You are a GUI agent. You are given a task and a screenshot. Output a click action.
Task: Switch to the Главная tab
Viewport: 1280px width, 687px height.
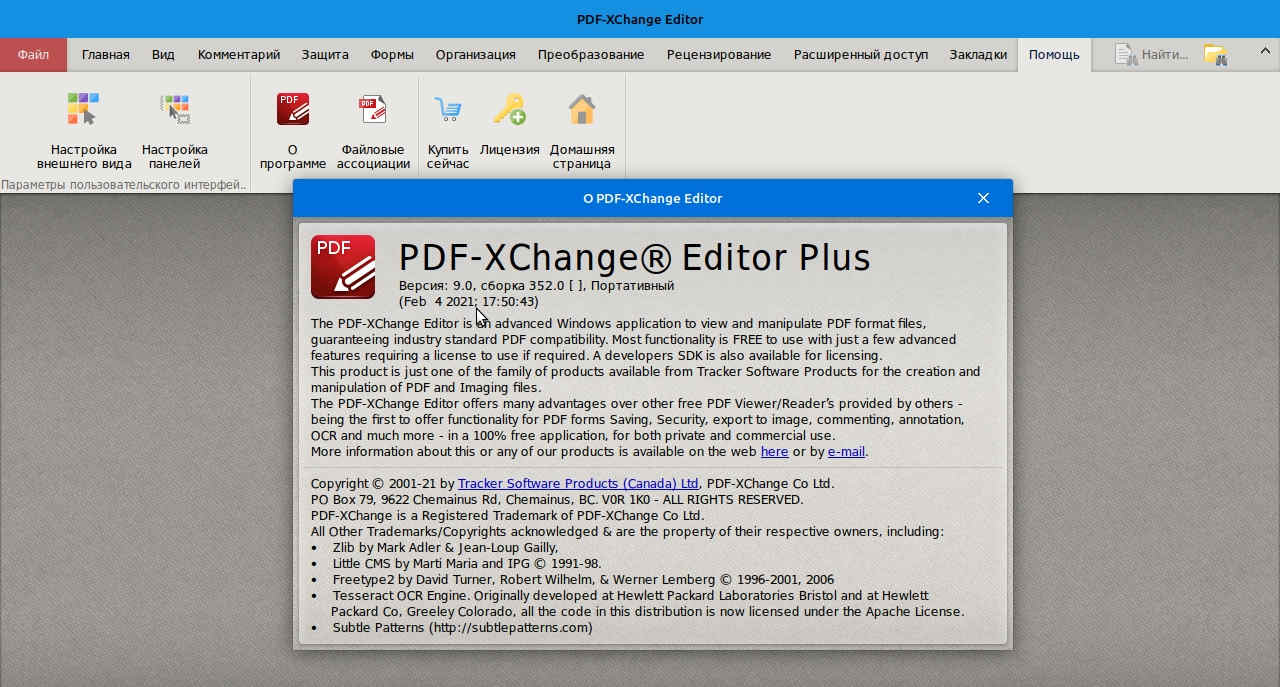pos(106,55)
